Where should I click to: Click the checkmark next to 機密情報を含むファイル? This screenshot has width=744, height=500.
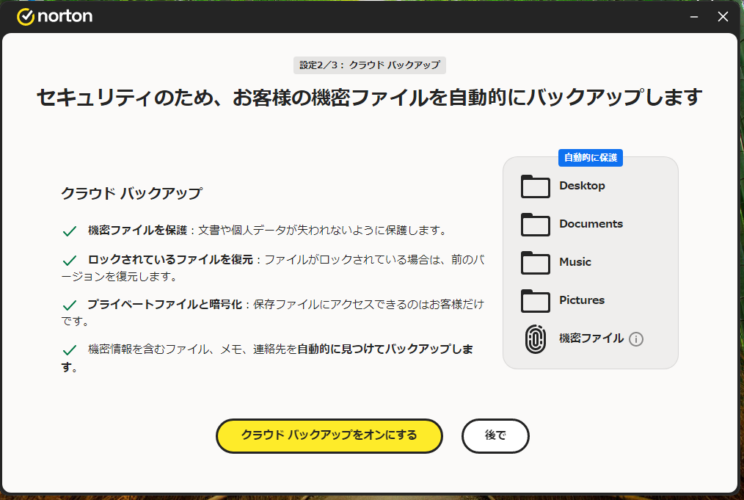tap(70, 350)
